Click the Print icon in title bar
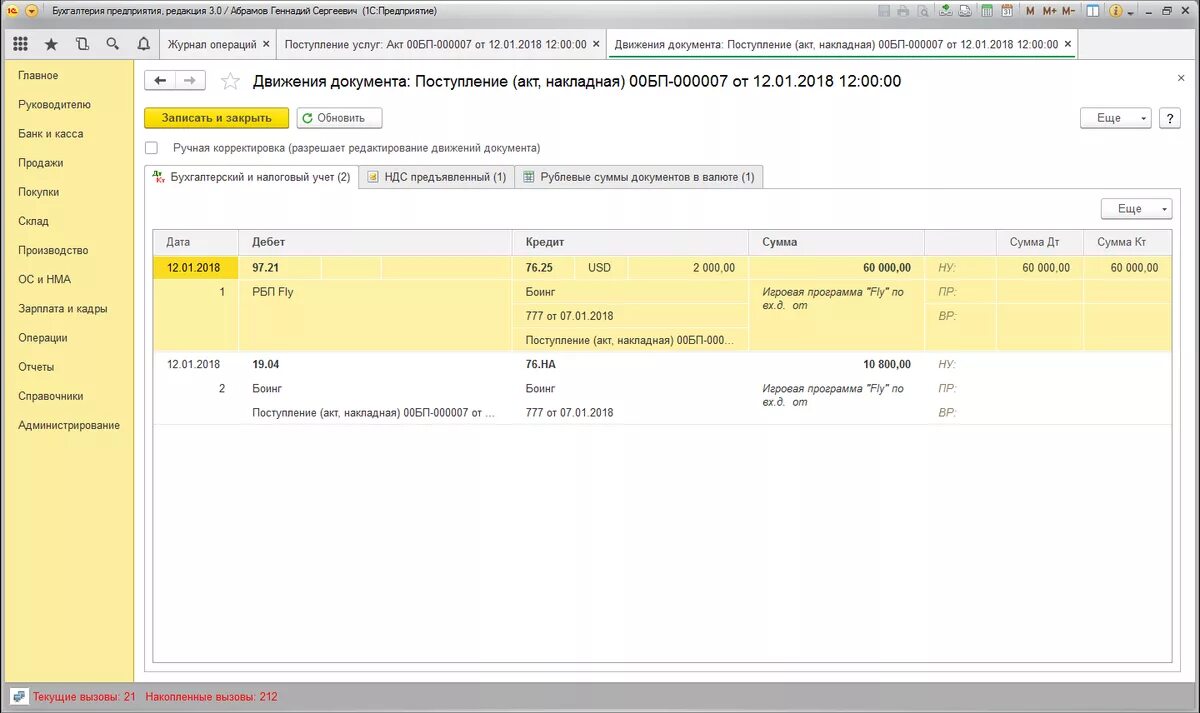The image size is (1200, 713). click(x=904, y=11)
